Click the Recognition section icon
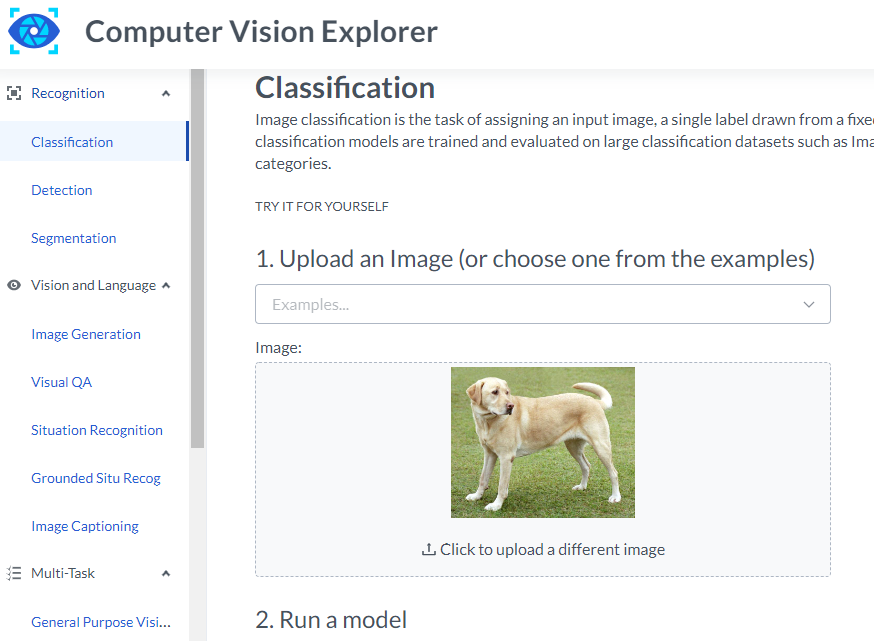The height and width of the screenshot is (641, 874). coord(14,93)
